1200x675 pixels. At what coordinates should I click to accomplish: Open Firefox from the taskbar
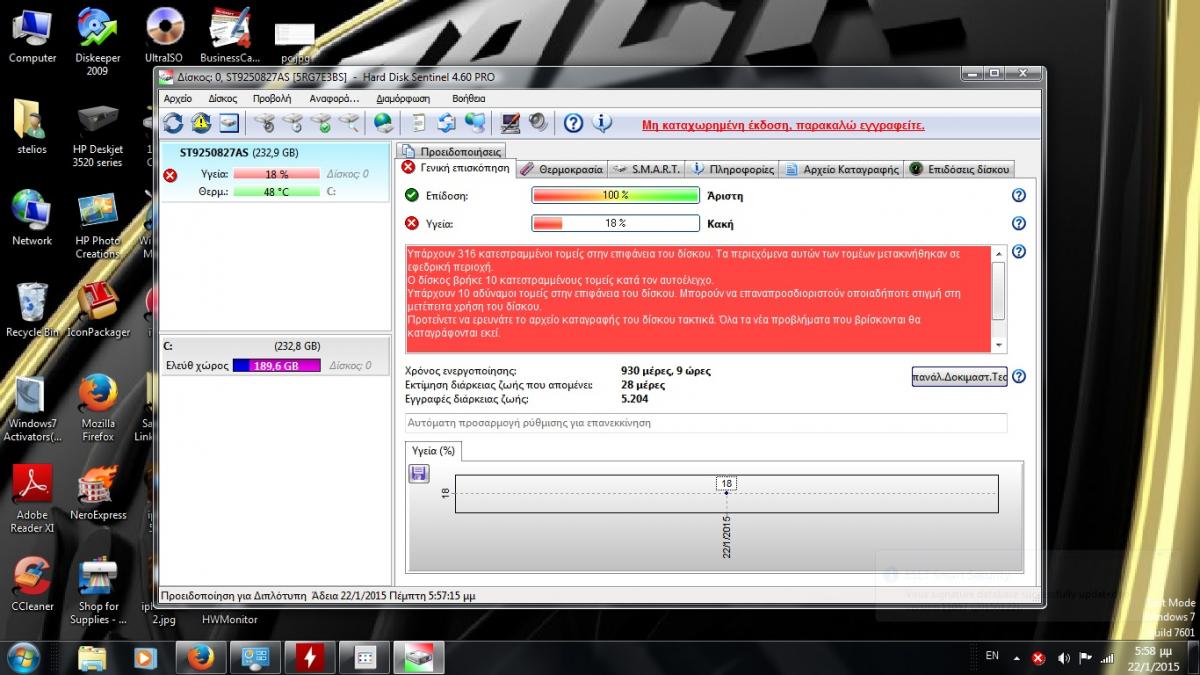click(199, 658)
